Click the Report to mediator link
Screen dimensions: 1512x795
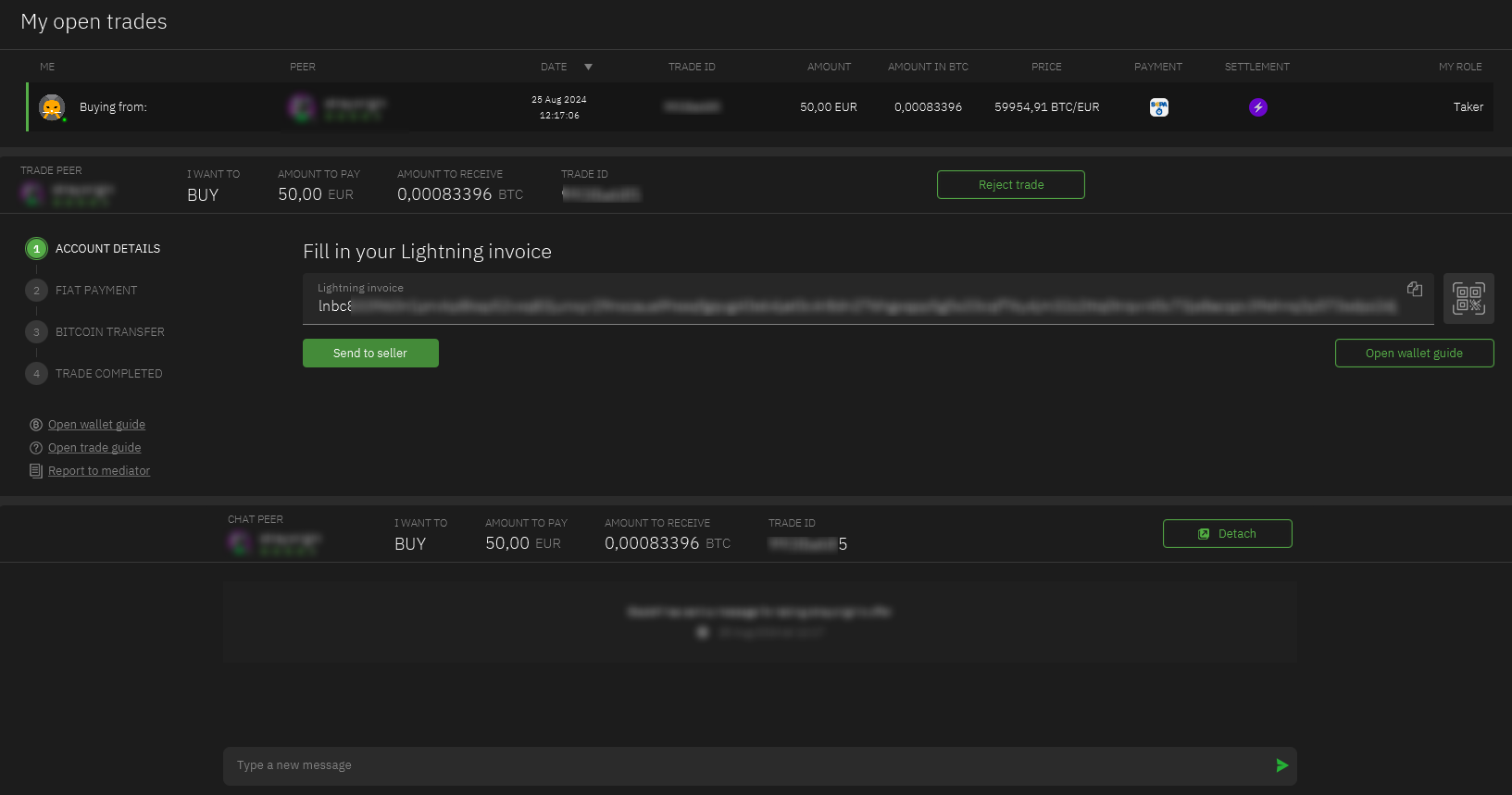point(99,471)
